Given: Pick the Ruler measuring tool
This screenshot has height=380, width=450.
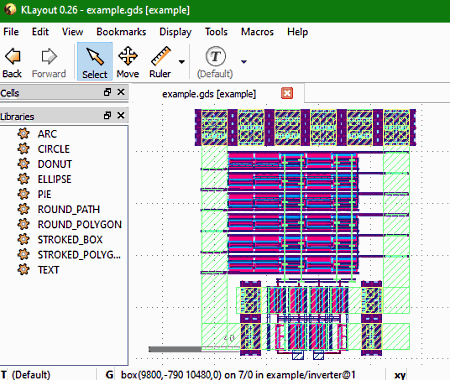Looking at the screenshot, I should (x=160, y=62).
